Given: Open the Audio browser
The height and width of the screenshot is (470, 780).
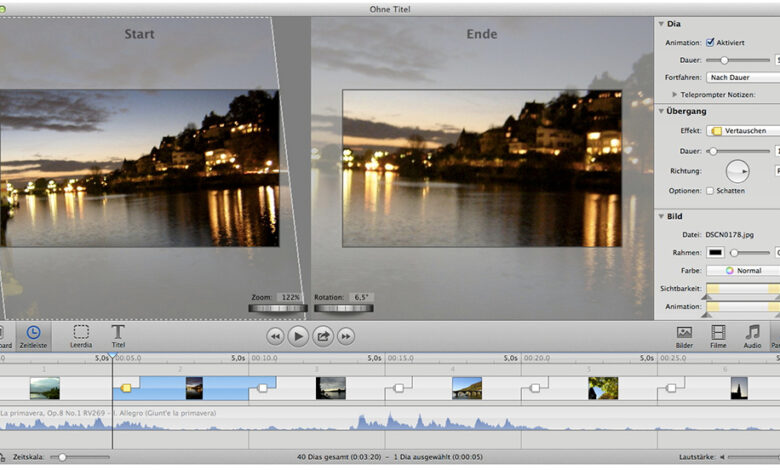Looking at the screenshot, I should [752, 335].
